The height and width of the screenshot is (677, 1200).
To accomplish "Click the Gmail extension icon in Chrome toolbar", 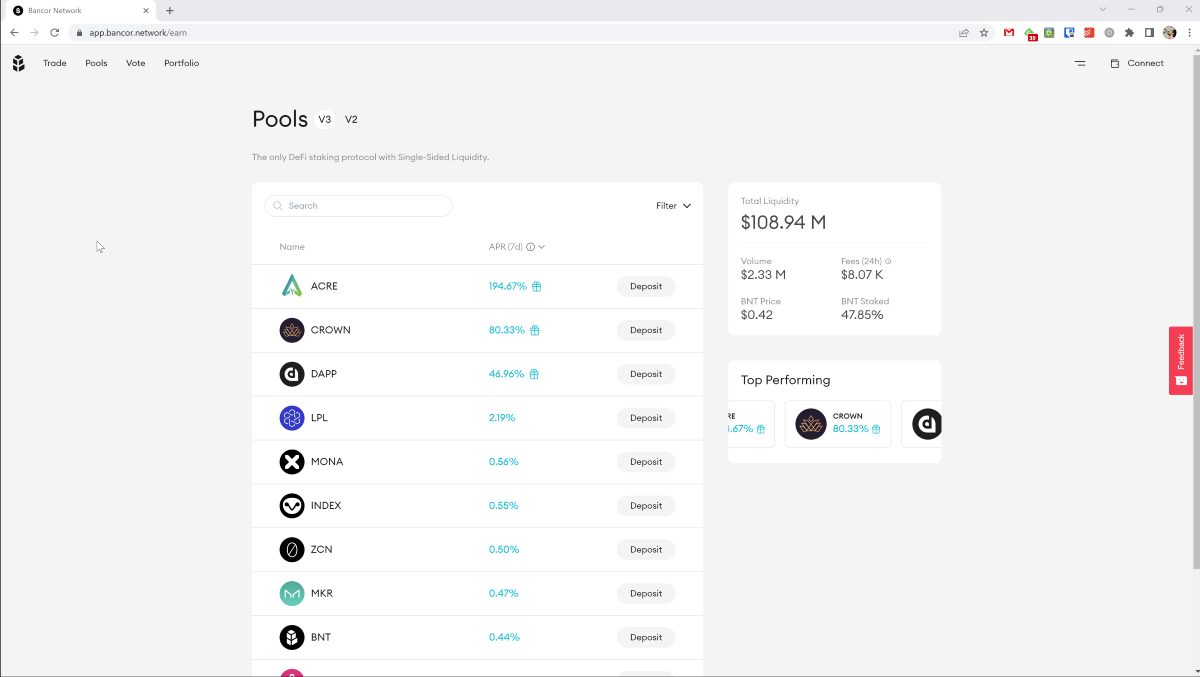I will (x=1009, y=33).
